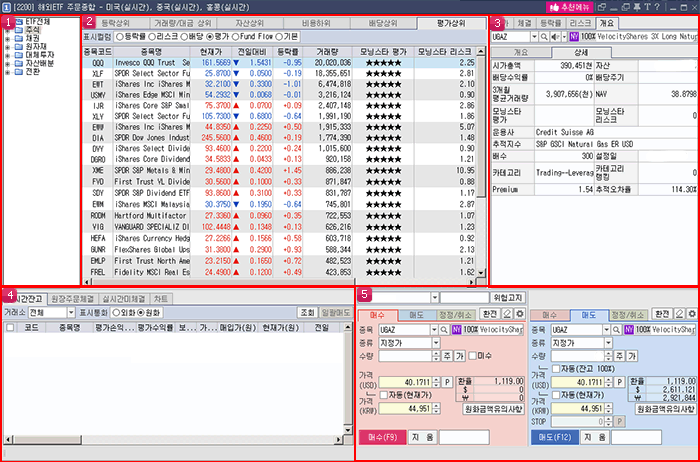Viewport: 700px width, 462px height.
Task: Click the purple NY badge in the overview panel
Action: coord(574,37)
